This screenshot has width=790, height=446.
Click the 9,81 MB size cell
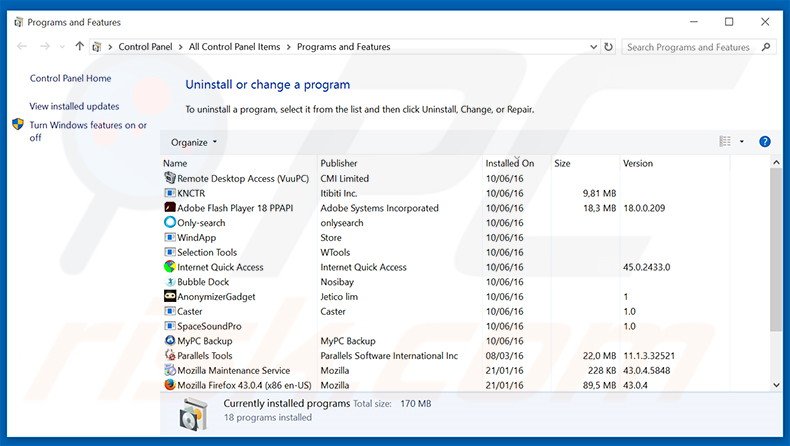[600, 193]
